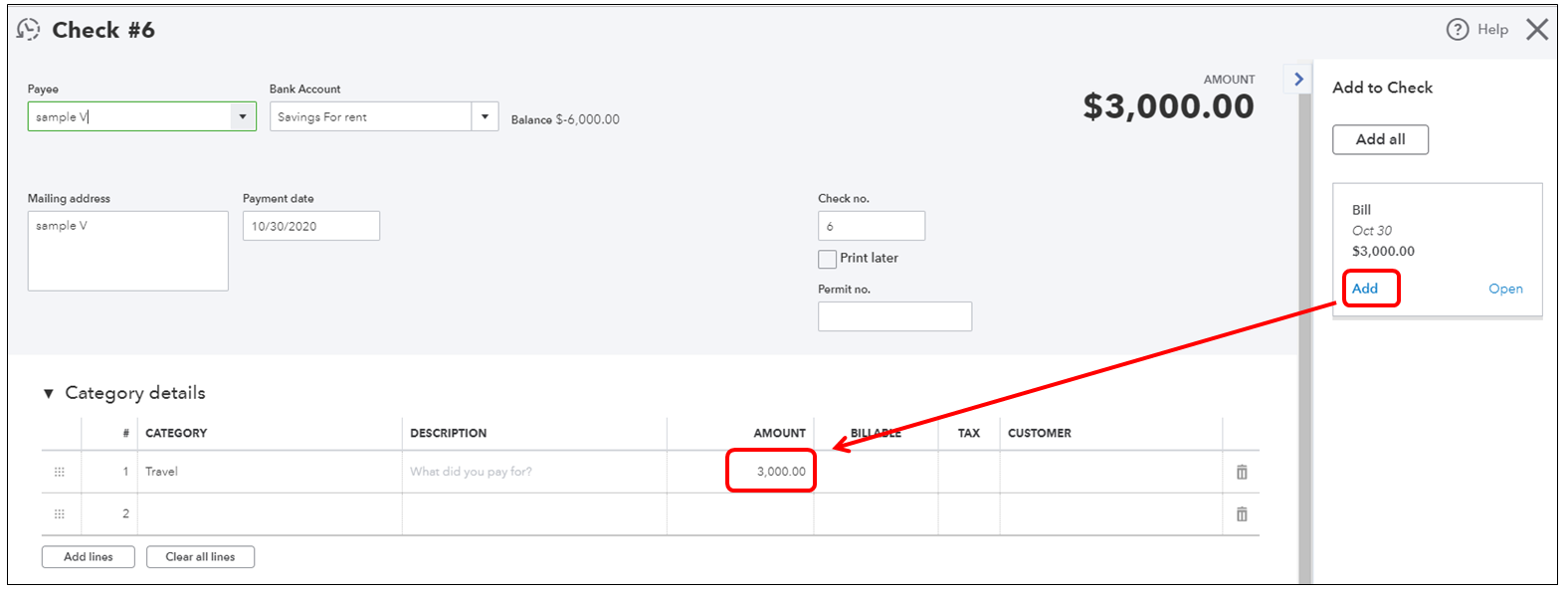Grab the drag handle for line 1
The width and height of the screenshot is (1568, 594).
[x=60, y=473]
